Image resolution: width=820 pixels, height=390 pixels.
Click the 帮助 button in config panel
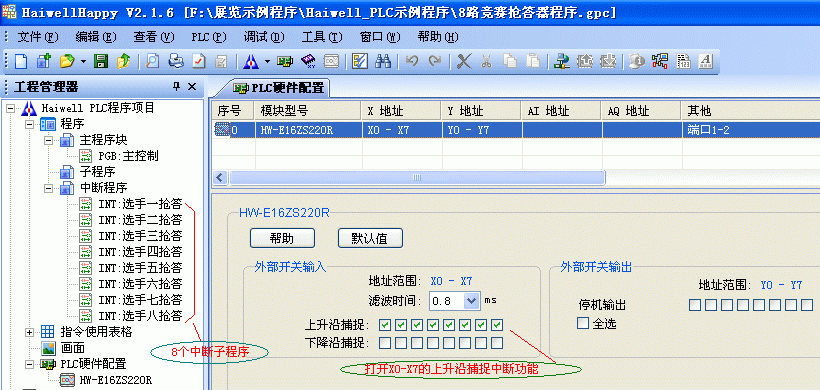pos(282,238)
